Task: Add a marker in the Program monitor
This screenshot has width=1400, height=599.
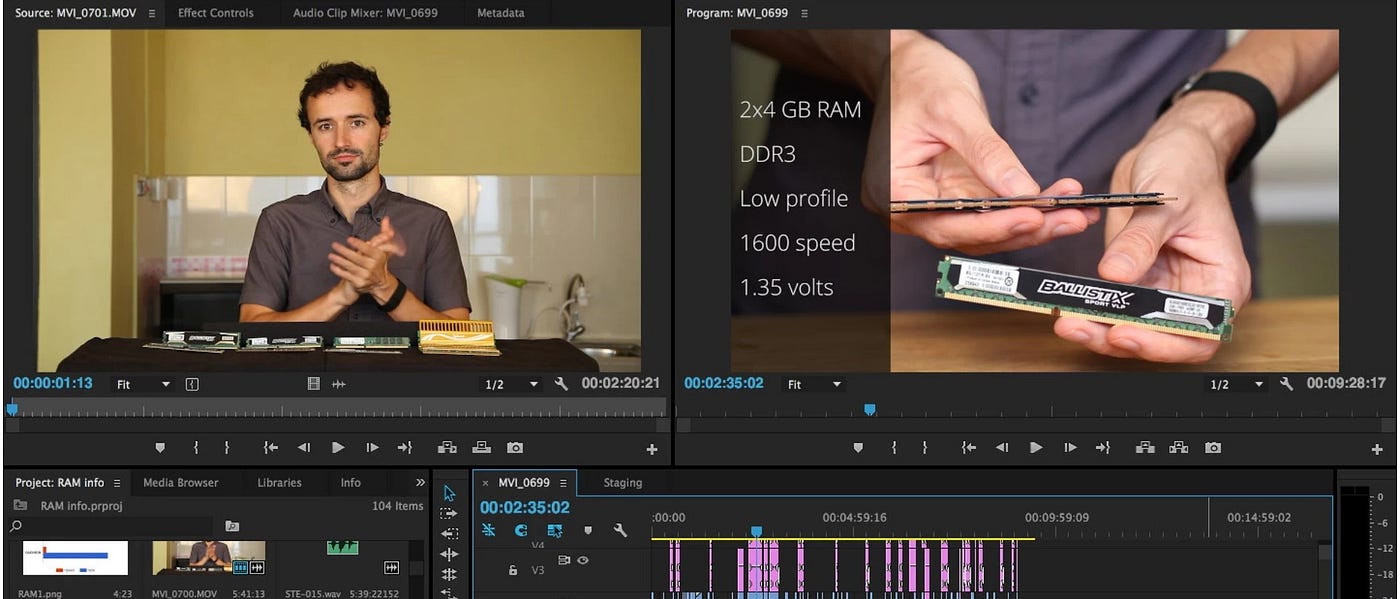Action: pyautogui.click(x=858, y=448)
